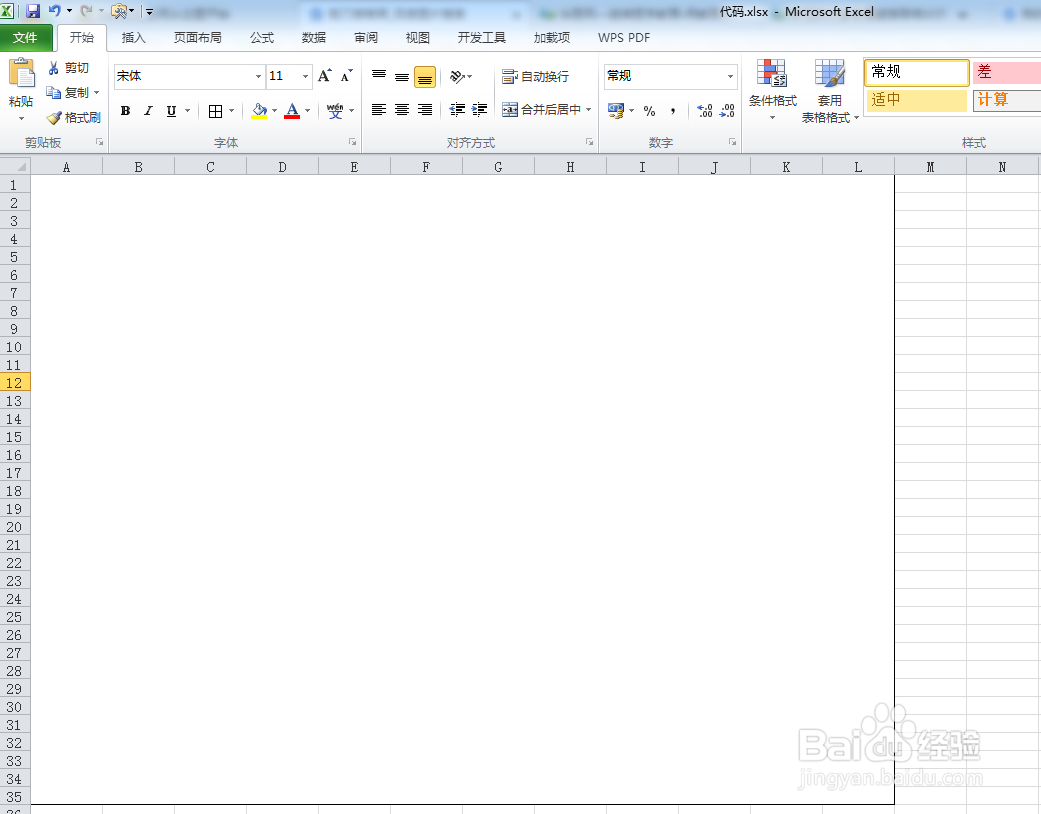The height and width of the screenshot is (814, 1041).
Task: Apply yellow fill color bucket
Action: [259, 111]
